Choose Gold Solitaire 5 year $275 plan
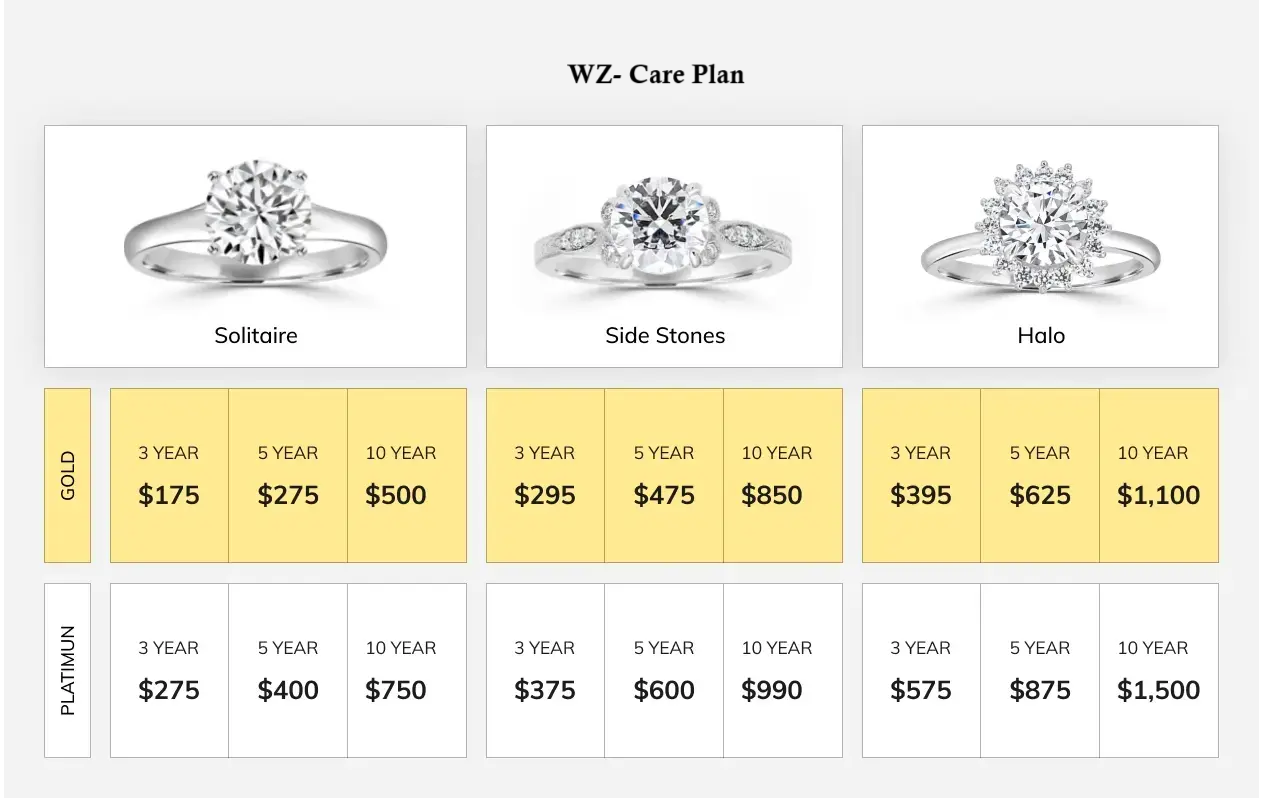The image size is (1263, 798). pyautogui.click(x=288, y=475)
